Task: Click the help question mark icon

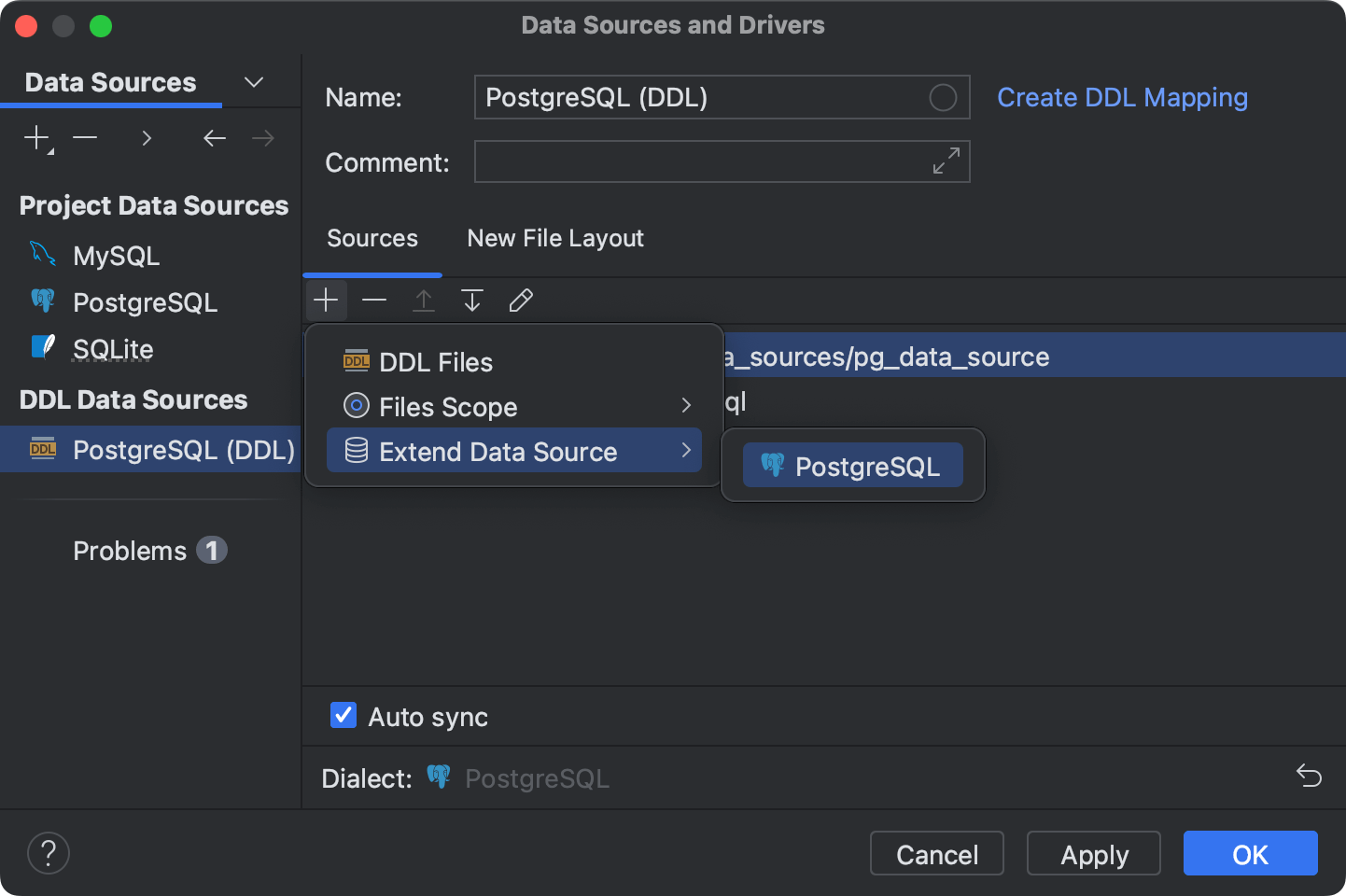Action: tap(48, 852)
